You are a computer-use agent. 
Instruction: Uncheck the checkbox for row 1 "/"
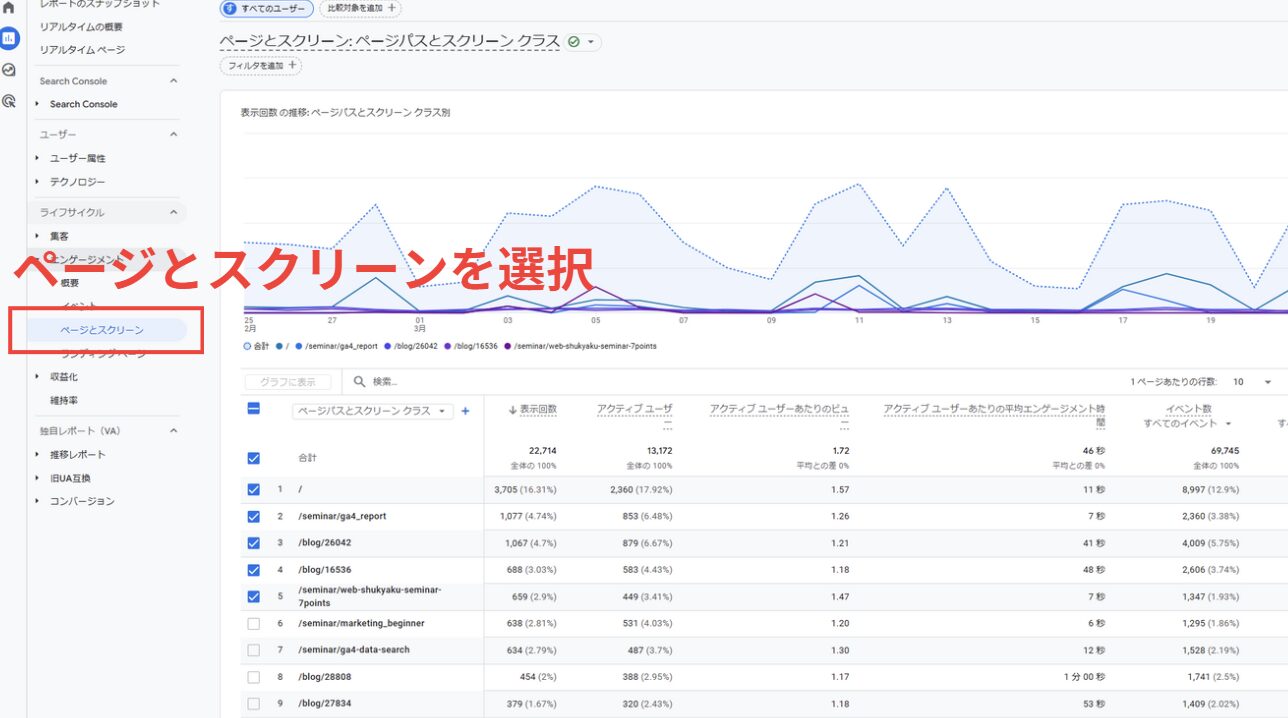click(x=253, y=490)
